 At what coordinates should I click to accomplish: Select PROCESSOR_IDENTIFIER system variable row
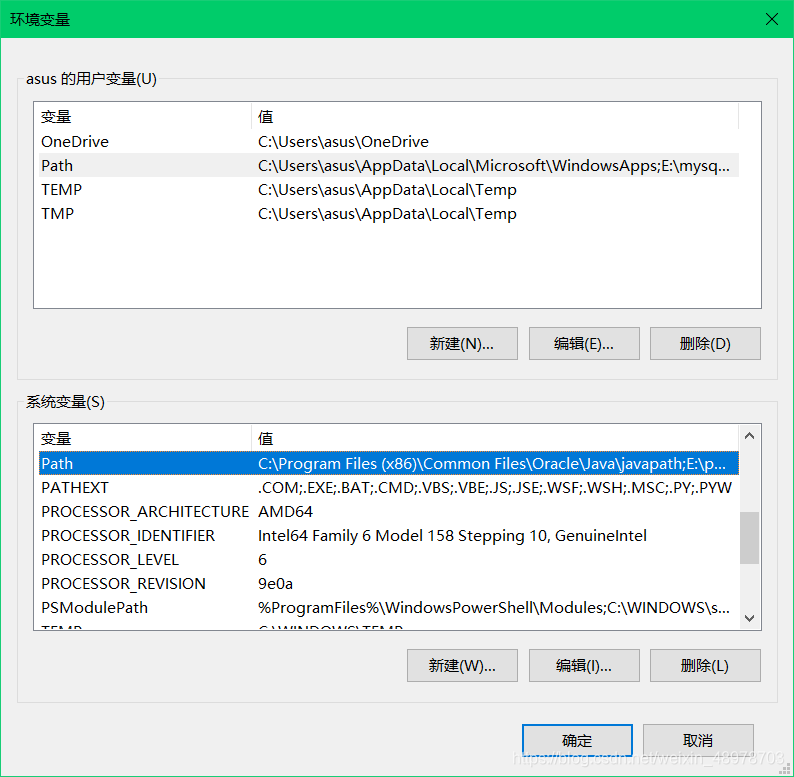[389, 535]
